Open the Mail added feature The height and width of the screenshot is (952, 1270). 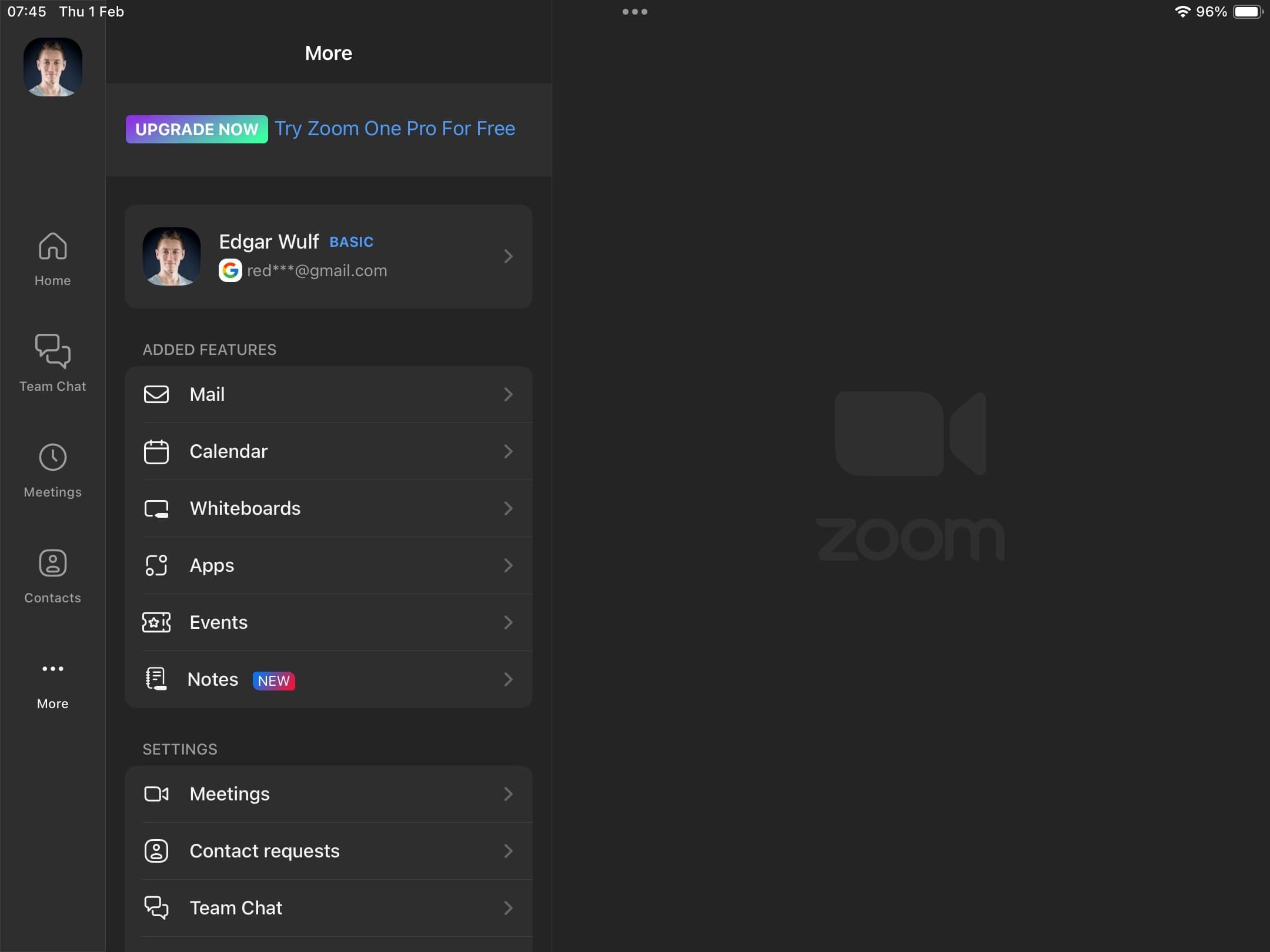(328, 394)
